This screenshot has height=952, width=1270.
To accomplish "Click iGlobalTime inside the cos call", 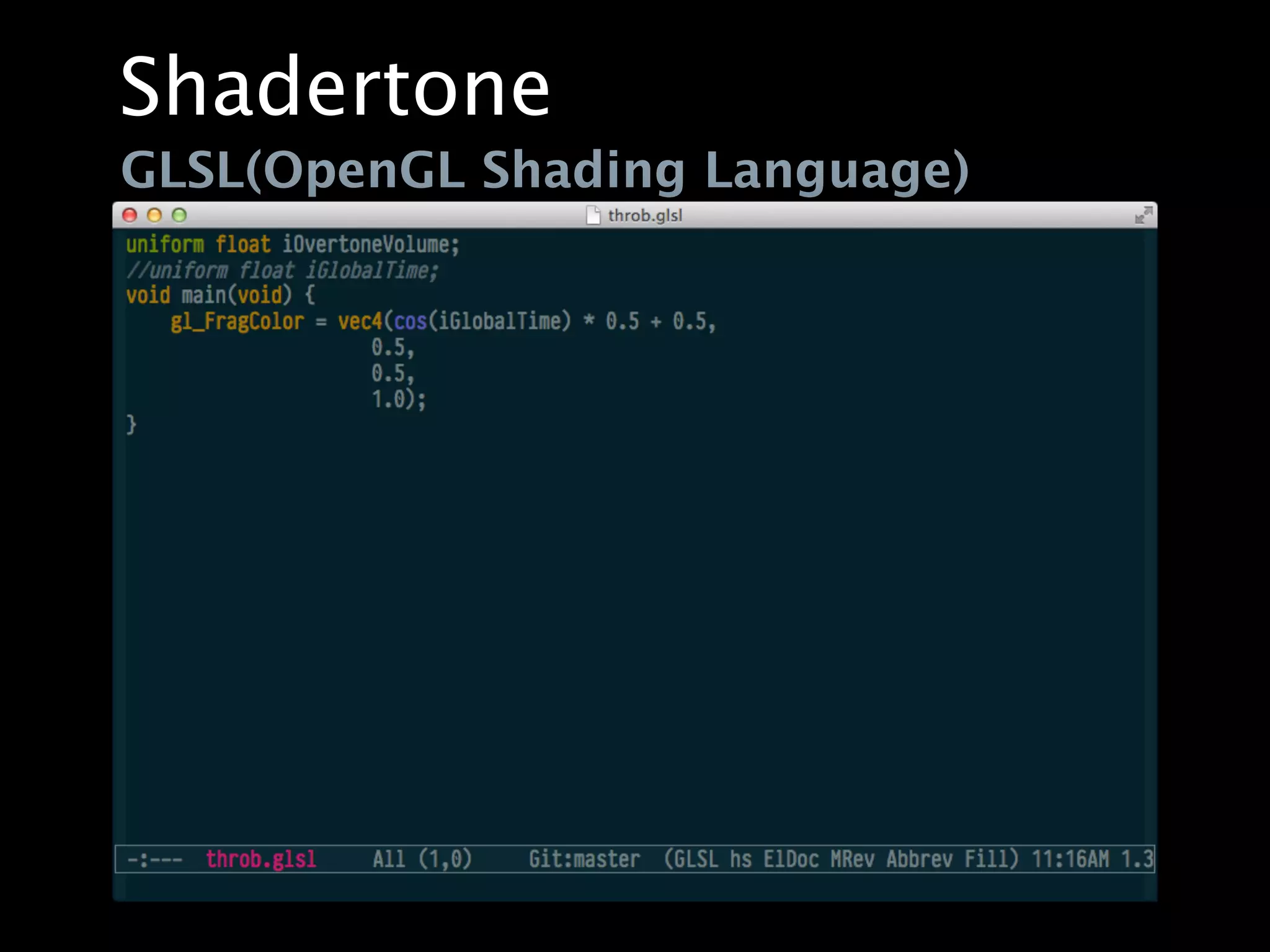I will [499, 322].
